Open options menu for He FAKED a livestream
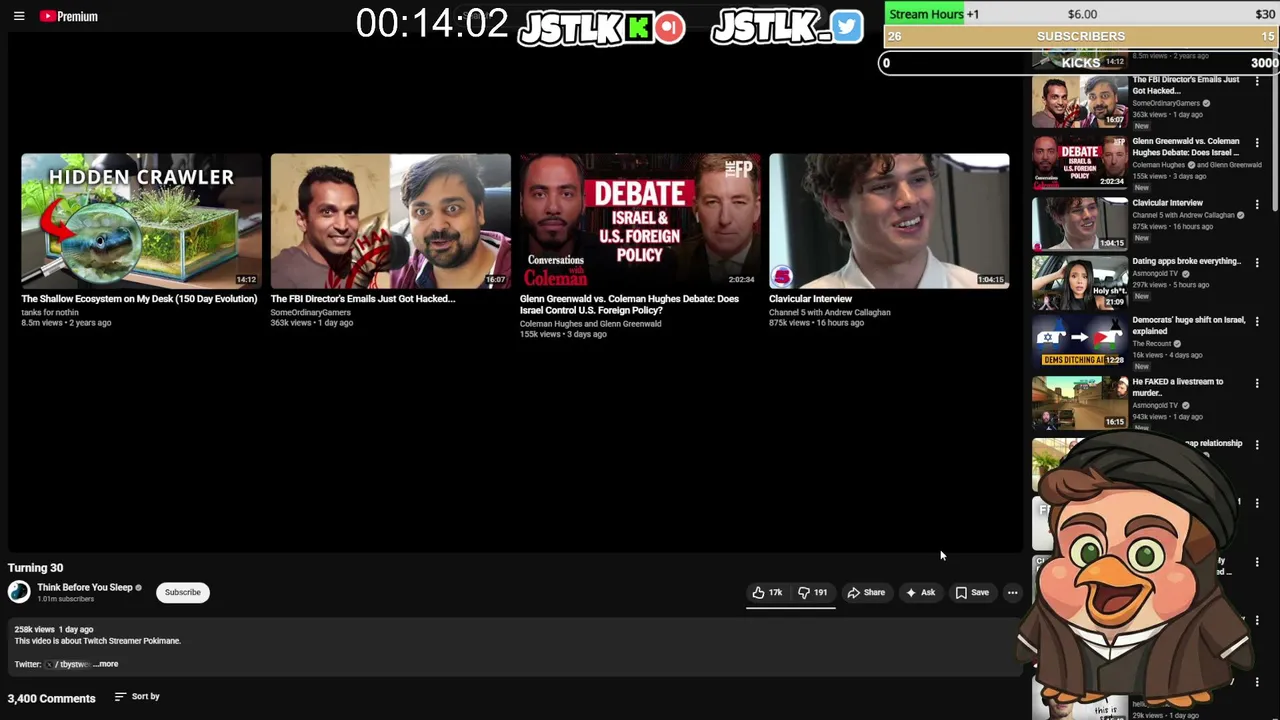This screenshot has width=1280, height=720. point(1257,383)
